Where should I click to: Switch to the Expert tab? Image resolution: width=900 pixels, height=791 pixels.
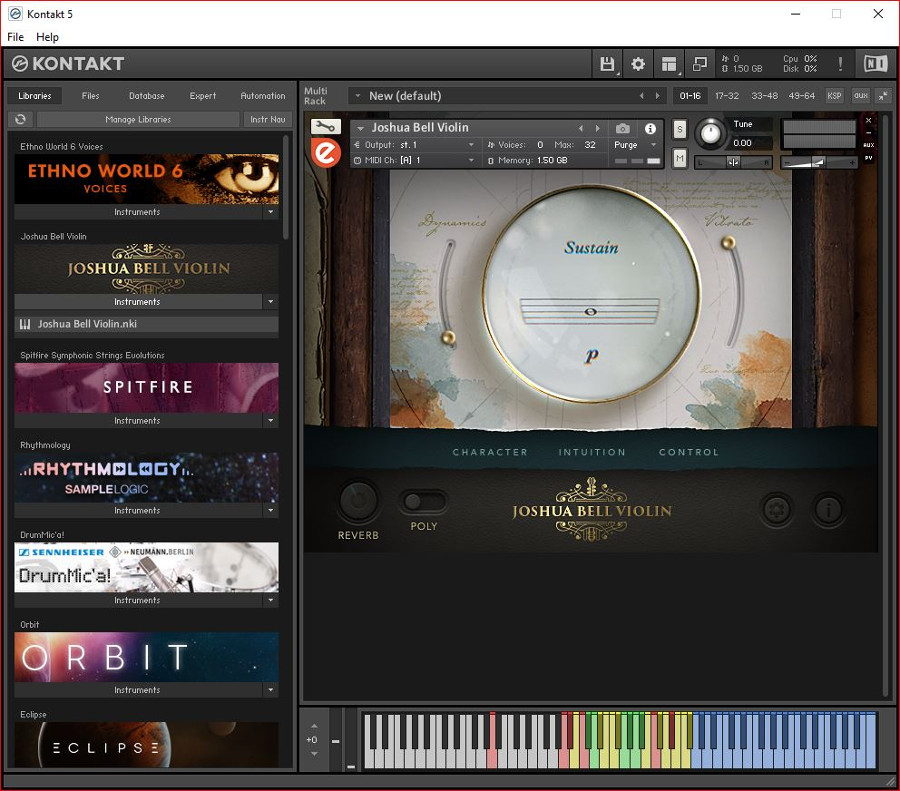click(203, 96)
